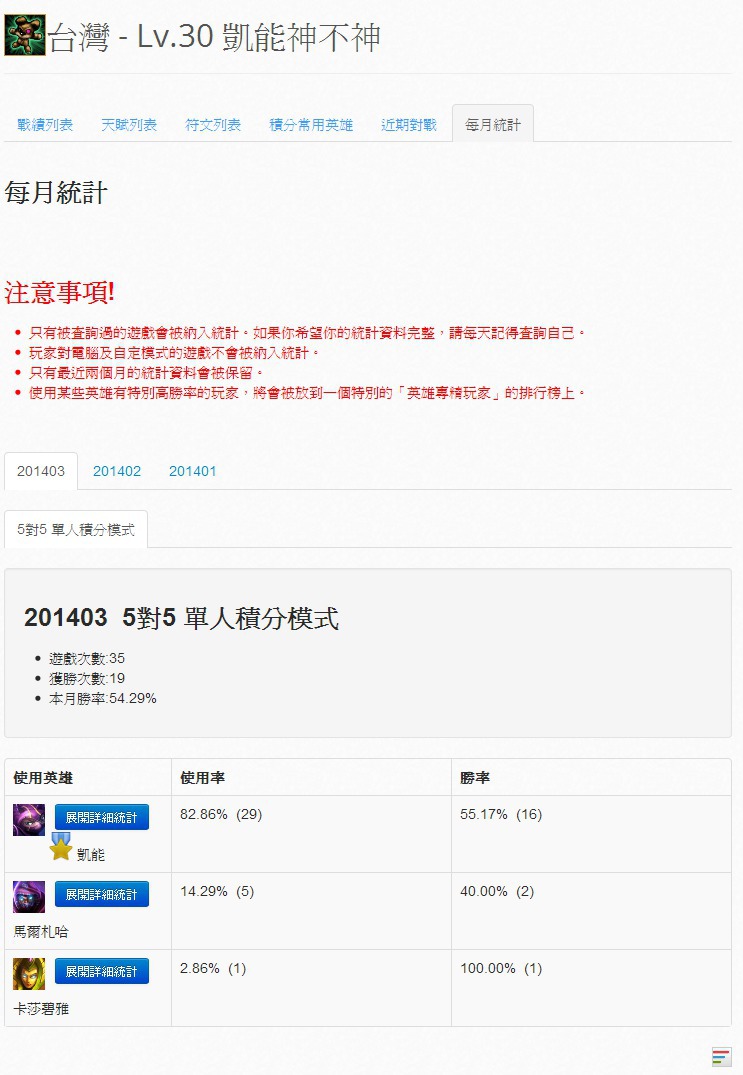Screen dimensions: 743x1075
Task: Switch to the 天賦列表 tab
Action: coord(129,125)
